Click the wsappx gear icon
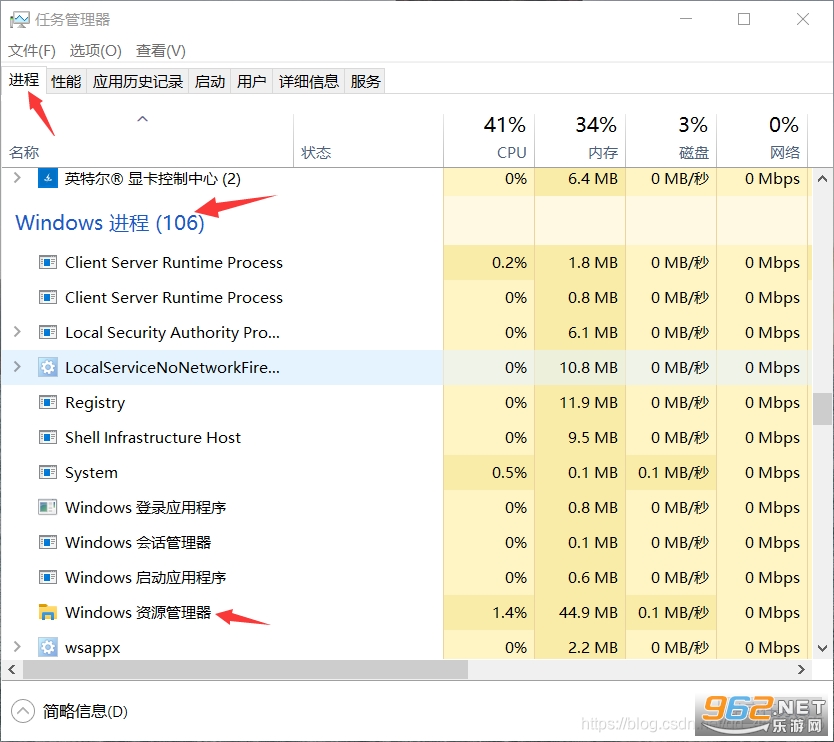The image size is (834, 742). 48,647
